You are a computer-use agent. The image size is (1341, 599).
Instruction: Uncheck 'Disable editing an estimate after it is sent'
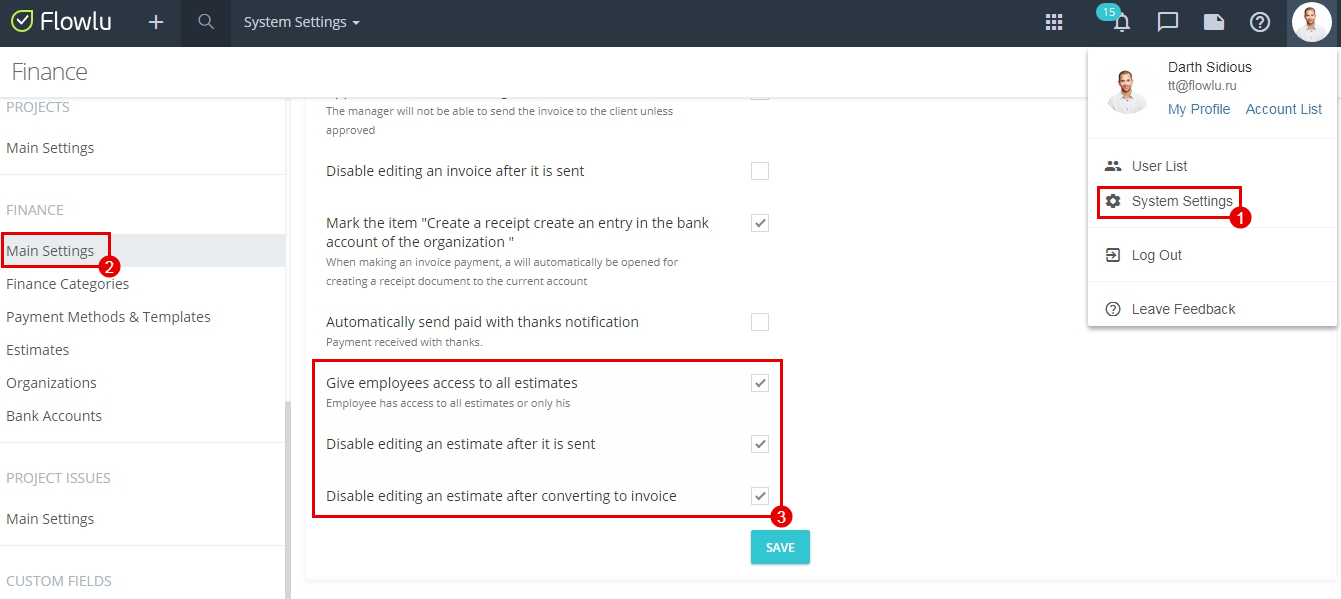(760, 444)
